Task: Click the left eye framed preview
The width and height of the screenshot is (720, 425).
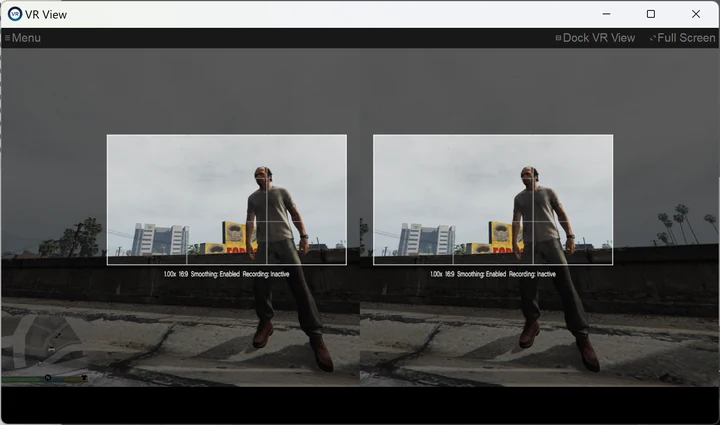Action: pyautogui.click(x=227, y=200)
